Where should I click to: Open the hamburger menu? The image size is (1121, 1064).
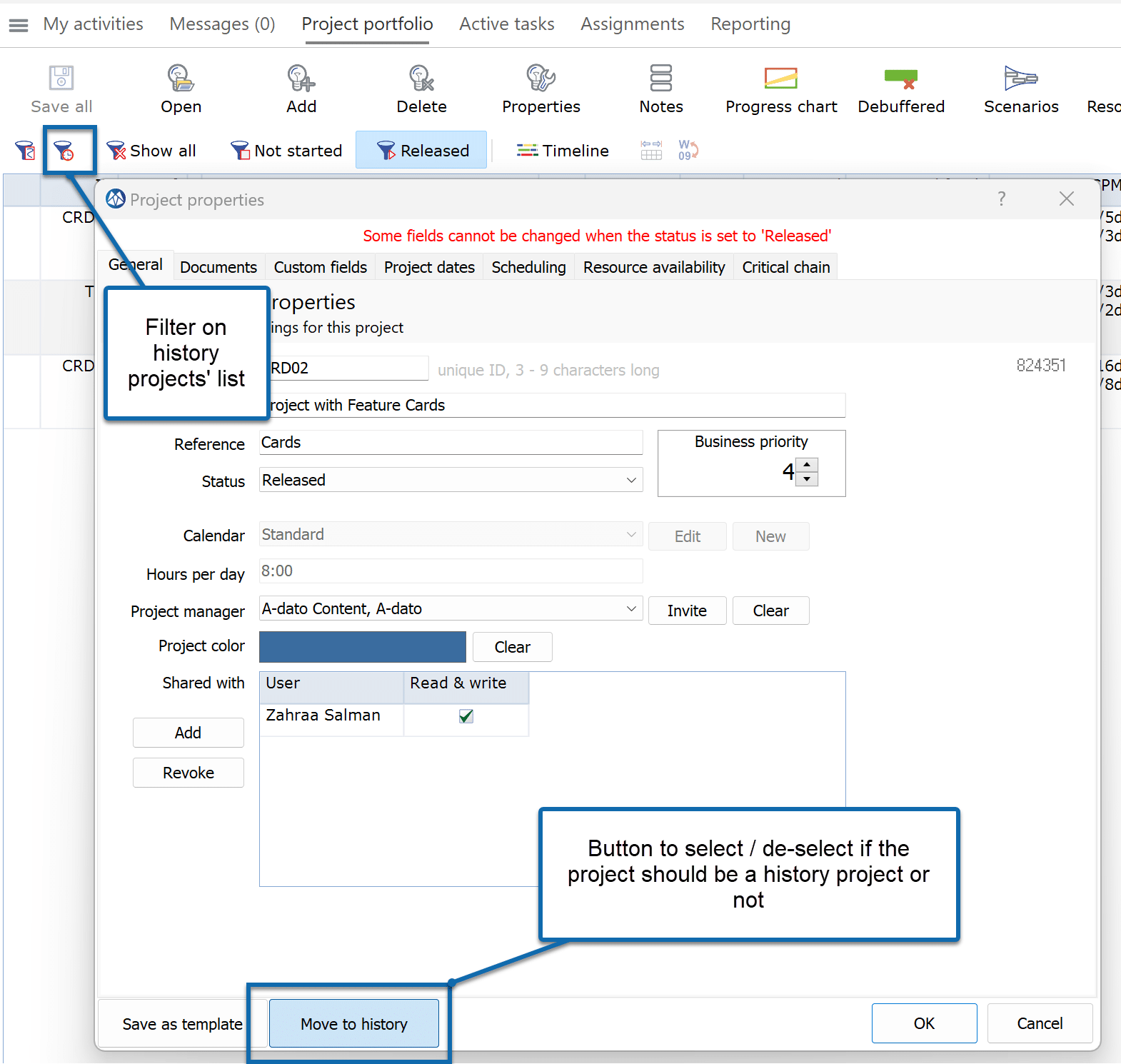pyautogui.click(x=19, y=25)
